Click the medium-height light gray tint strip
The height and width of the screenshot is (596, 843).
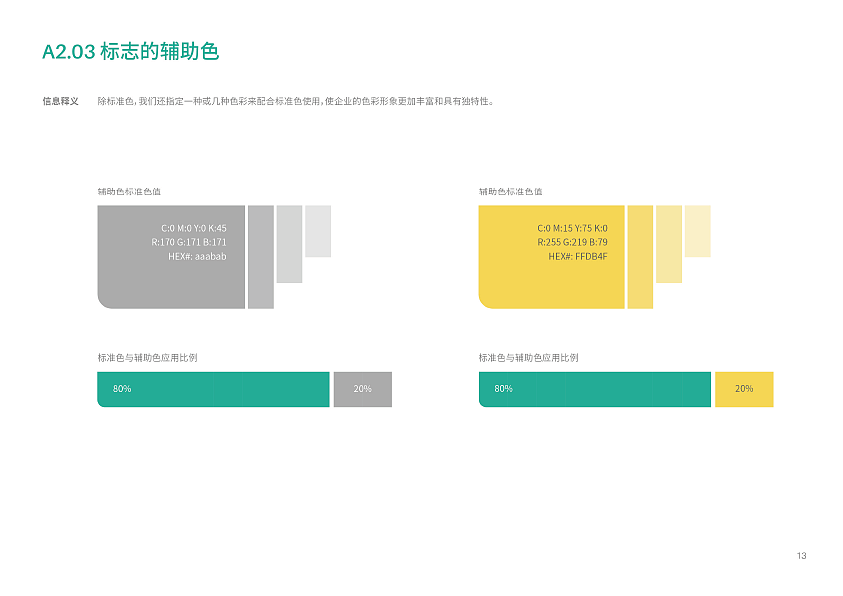coord(289,244)
